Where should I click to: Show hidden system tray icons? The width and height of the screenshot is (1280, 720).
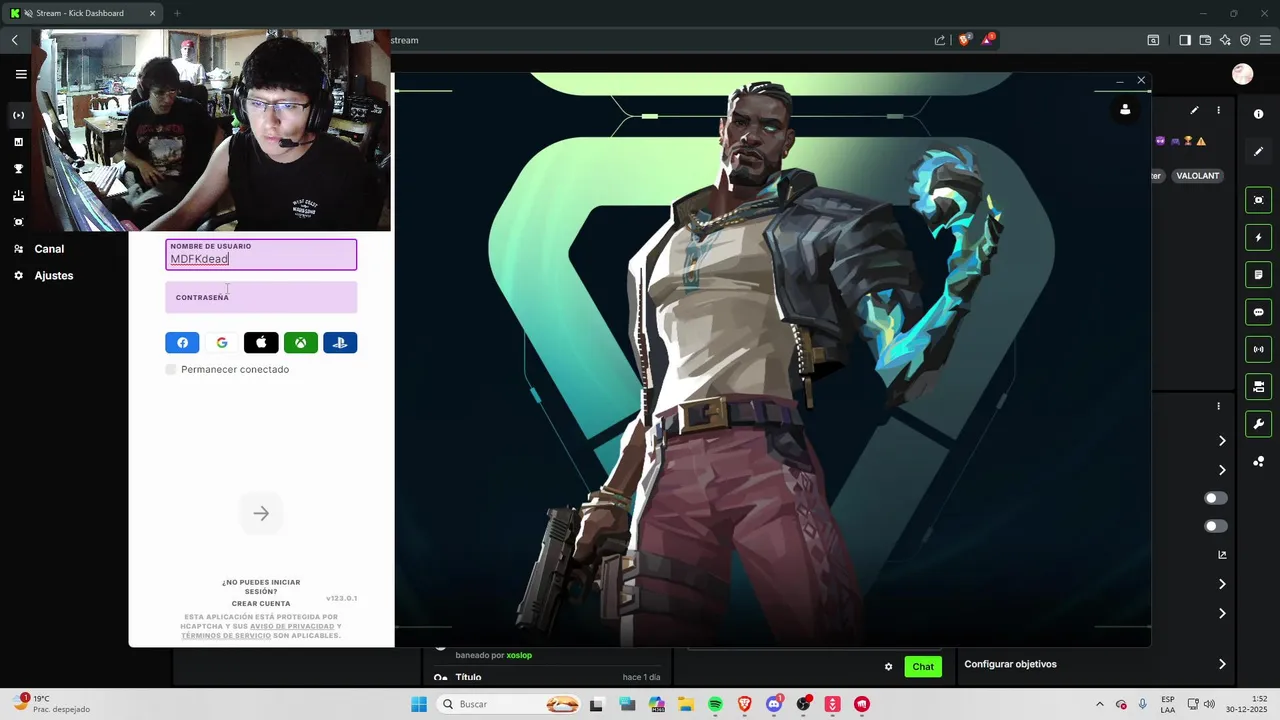point(1100,705)
